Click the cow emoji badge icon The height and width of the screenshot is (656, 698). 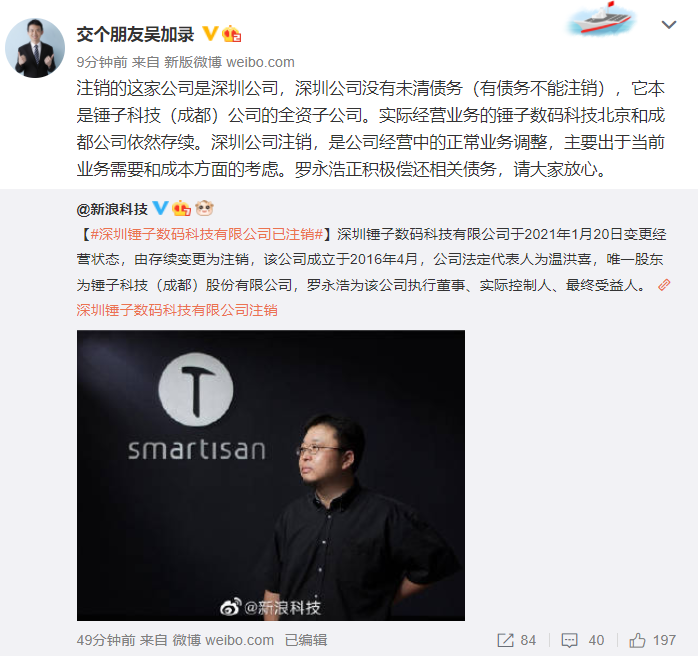(204, 208)
